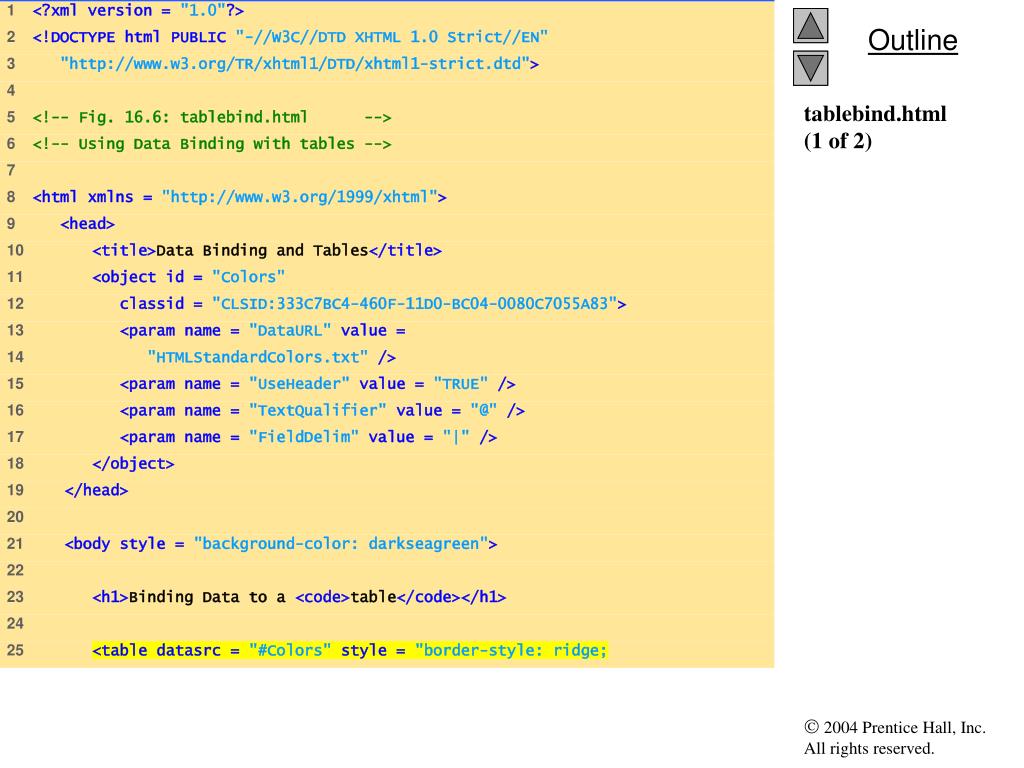The image size is (1024, 768).
Task: Click the FieldDelim param code line
Action: [308, 437]
